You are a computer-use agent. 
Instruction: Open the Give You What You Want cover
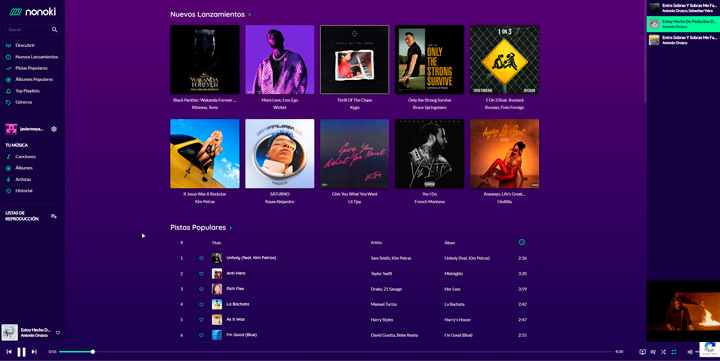click(x=354, y=154)
